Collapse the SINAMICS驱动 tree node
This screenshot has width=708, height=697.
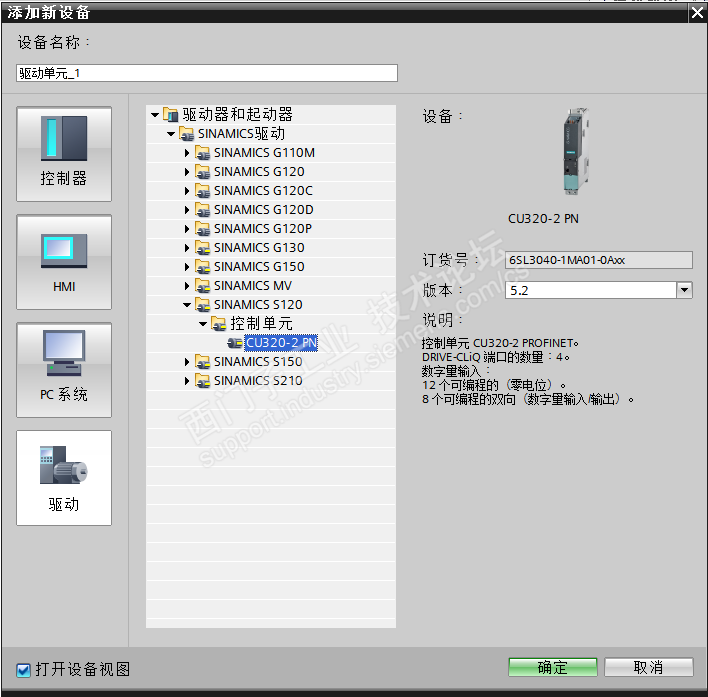[171, 134]
